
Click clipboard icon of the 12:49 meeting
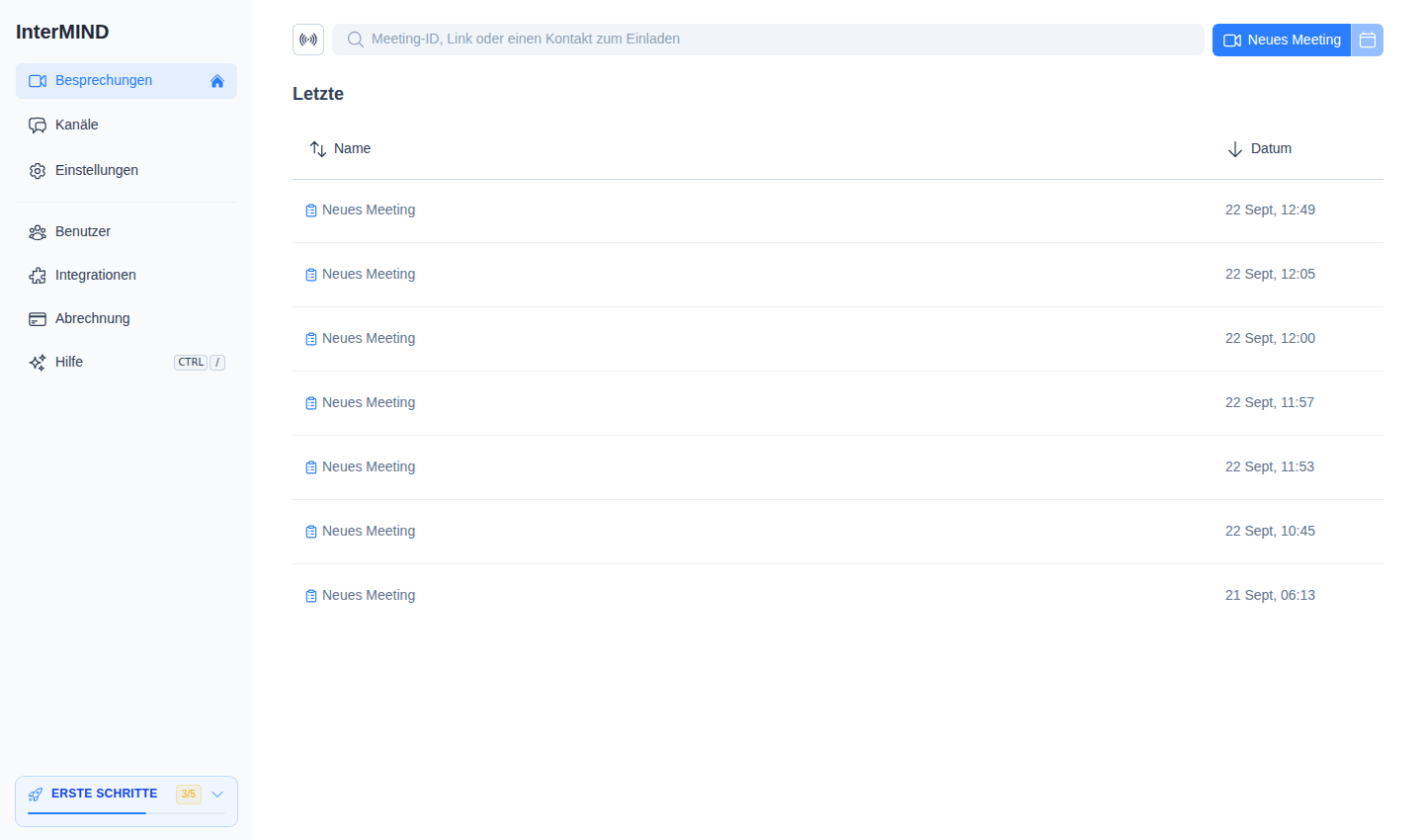coord(311,210)
